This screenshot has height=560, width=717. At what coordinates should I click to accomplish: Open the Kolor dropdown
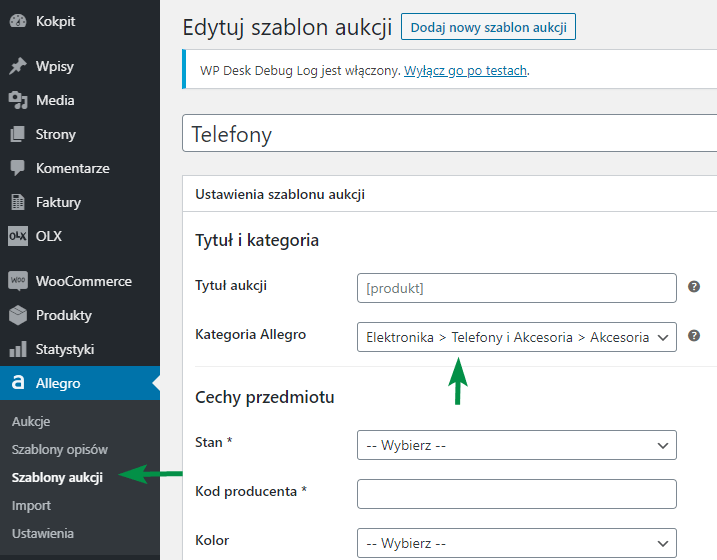tap(517, 543)
